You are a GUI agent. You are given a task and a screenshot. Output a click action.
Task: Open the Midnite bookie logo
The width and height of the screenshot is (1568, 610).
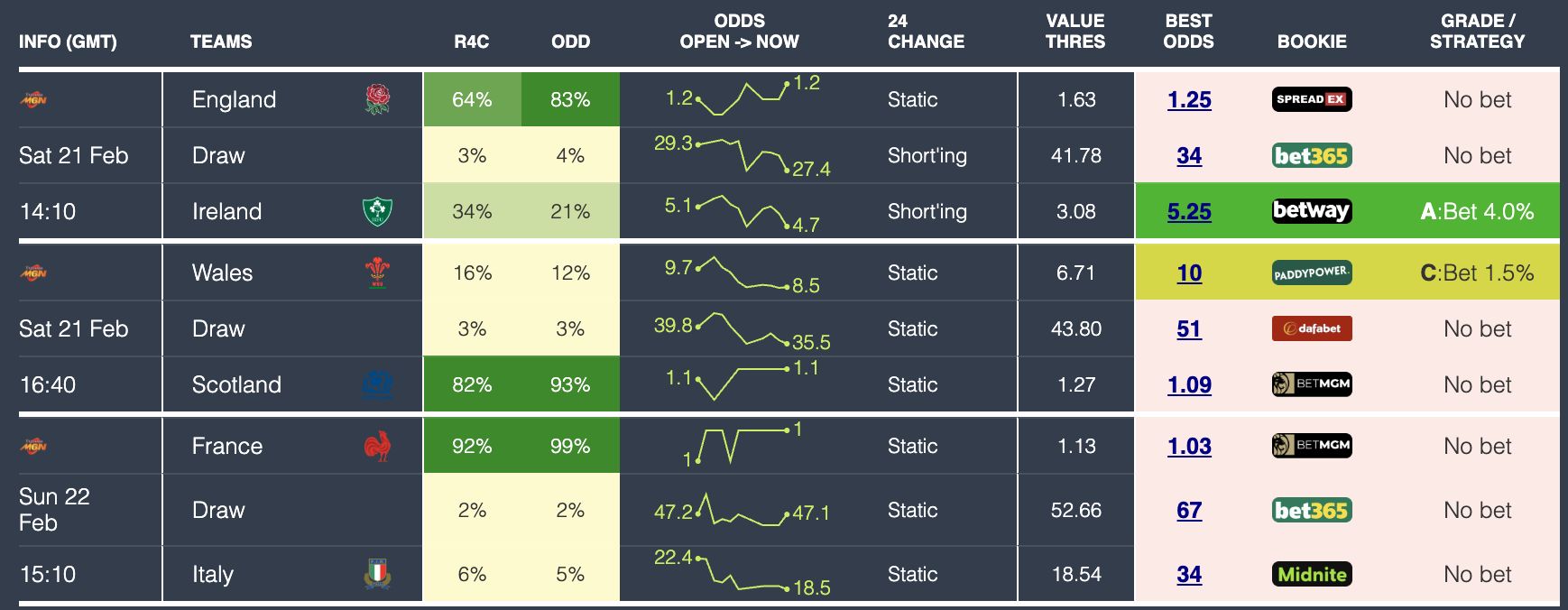tap(1312, 574)
